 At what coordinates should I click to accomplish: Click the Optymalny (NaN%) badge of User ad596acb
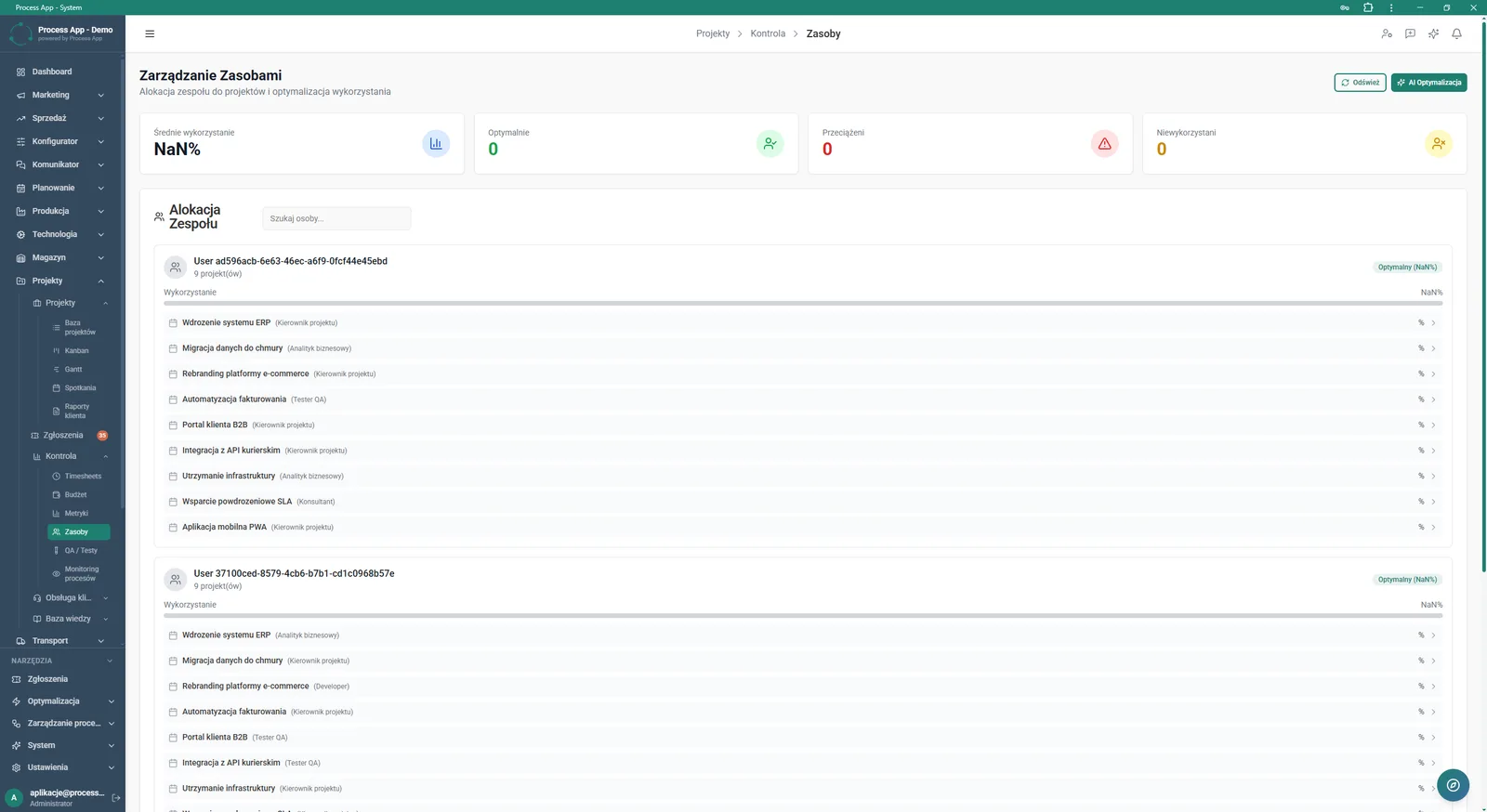[1407, 267]
